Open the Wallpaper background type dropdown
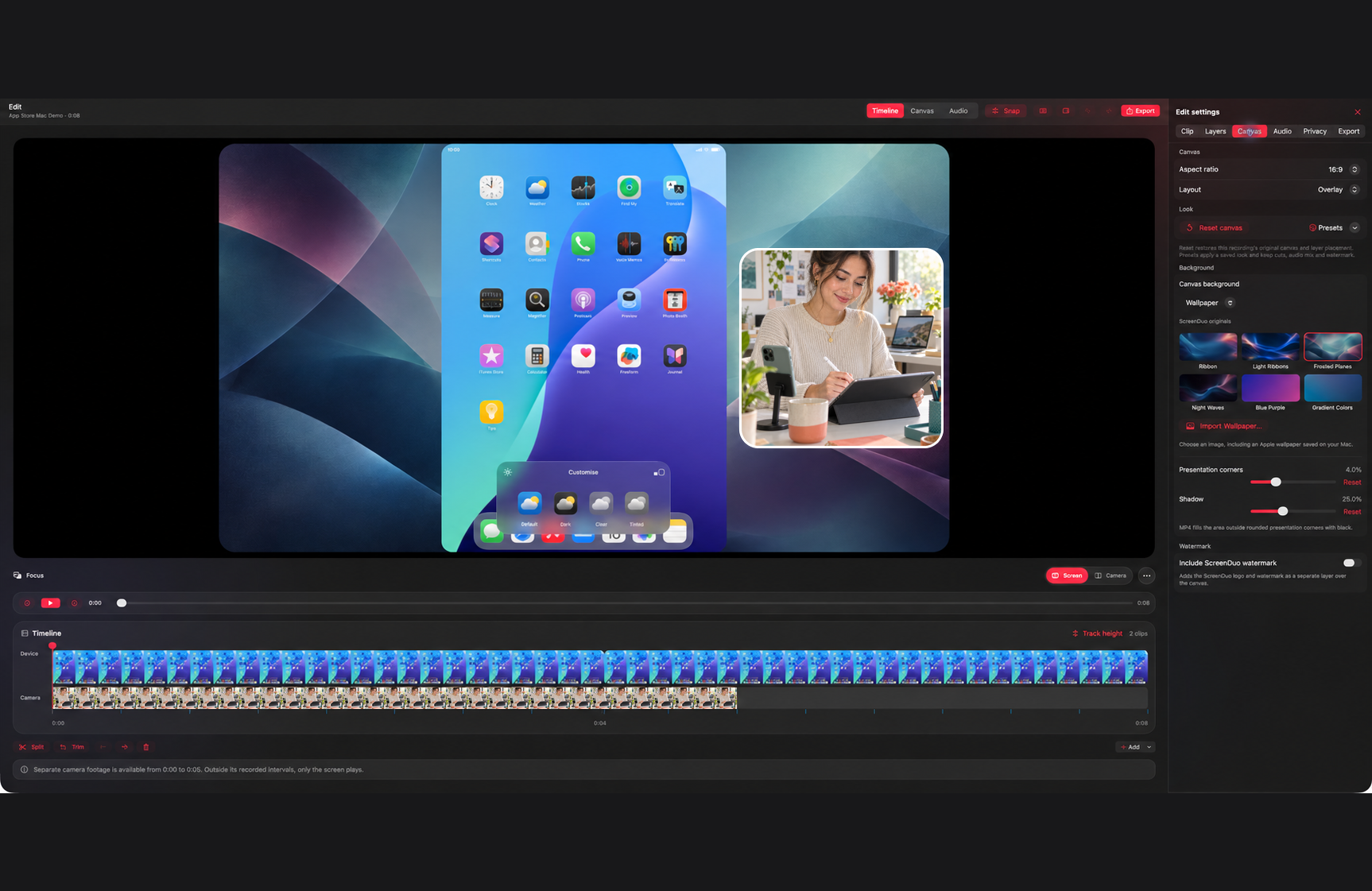Screen dimensions: 1372x891 [x=1208, y=303]
